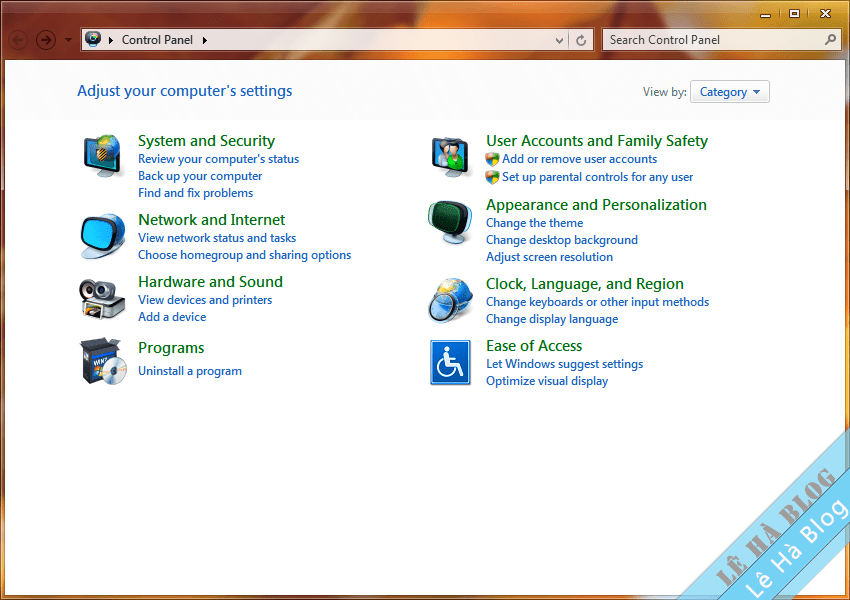Open Clock, Language, and Region heading
This screenshot has width=850, height=600.
pyautogui.click(x=585, y=284)
